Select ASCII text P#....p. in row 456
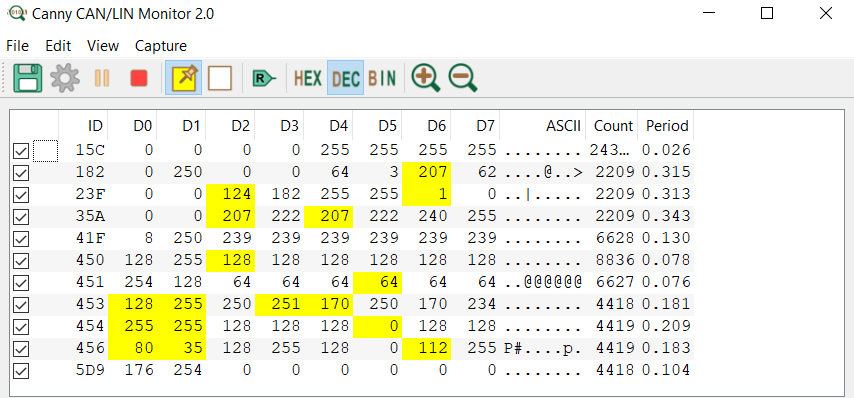The height and width of the screenshot is (398, 854). tap(543, 348)
